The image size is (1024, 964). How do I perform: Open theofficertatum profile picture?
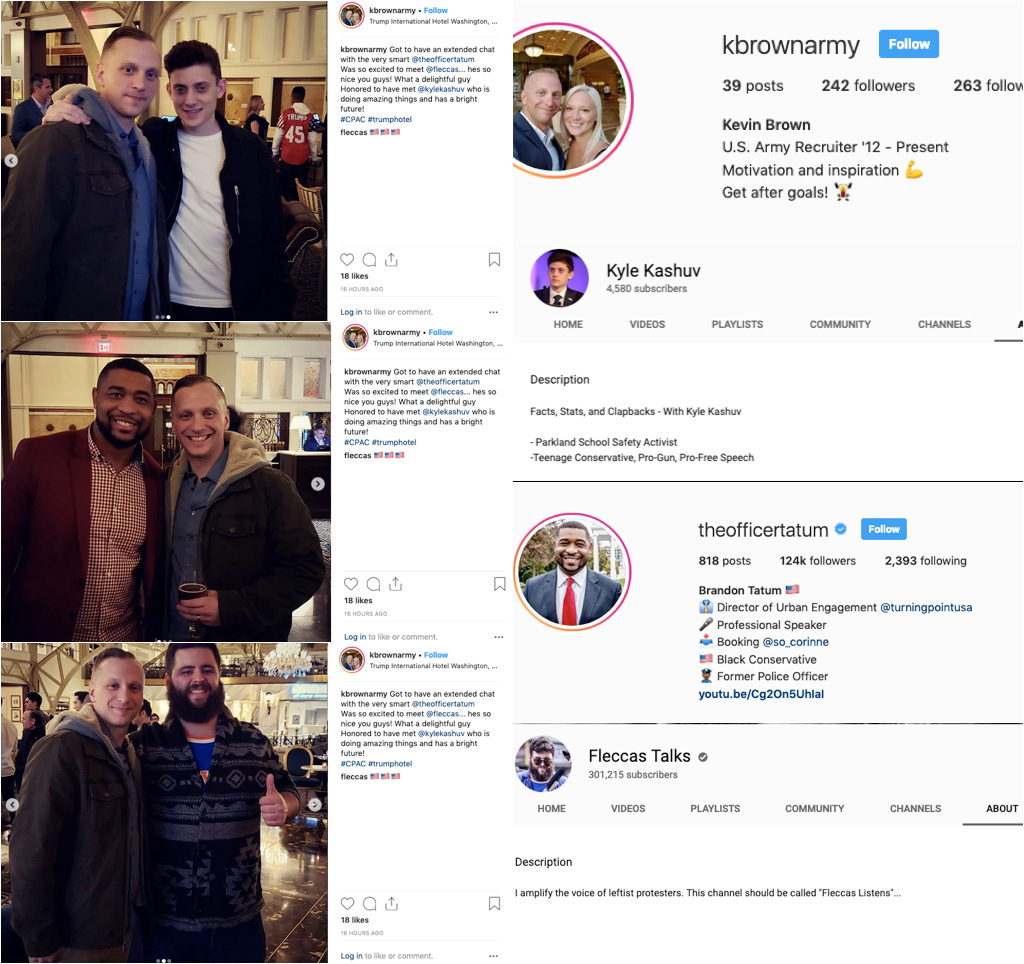(x=571, y=571)
